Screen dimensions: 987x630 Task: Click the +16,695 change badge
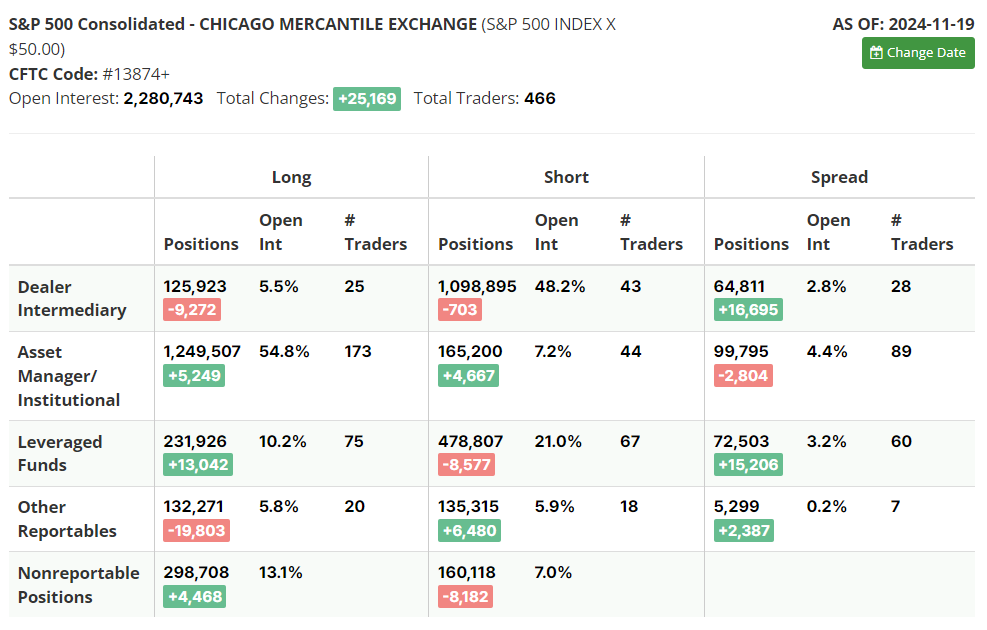tap(748, 310)
